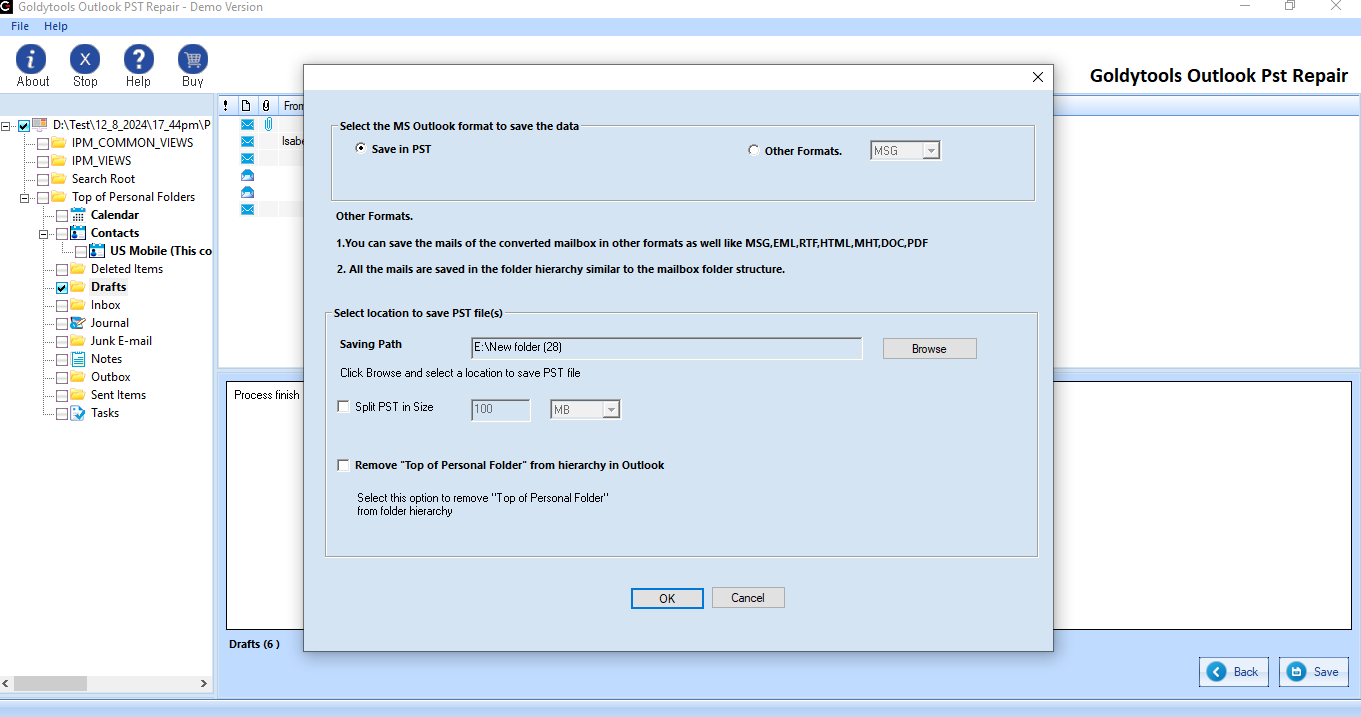Click the Outbox folder icon
Screen dimensions: 1361x717
78,377
